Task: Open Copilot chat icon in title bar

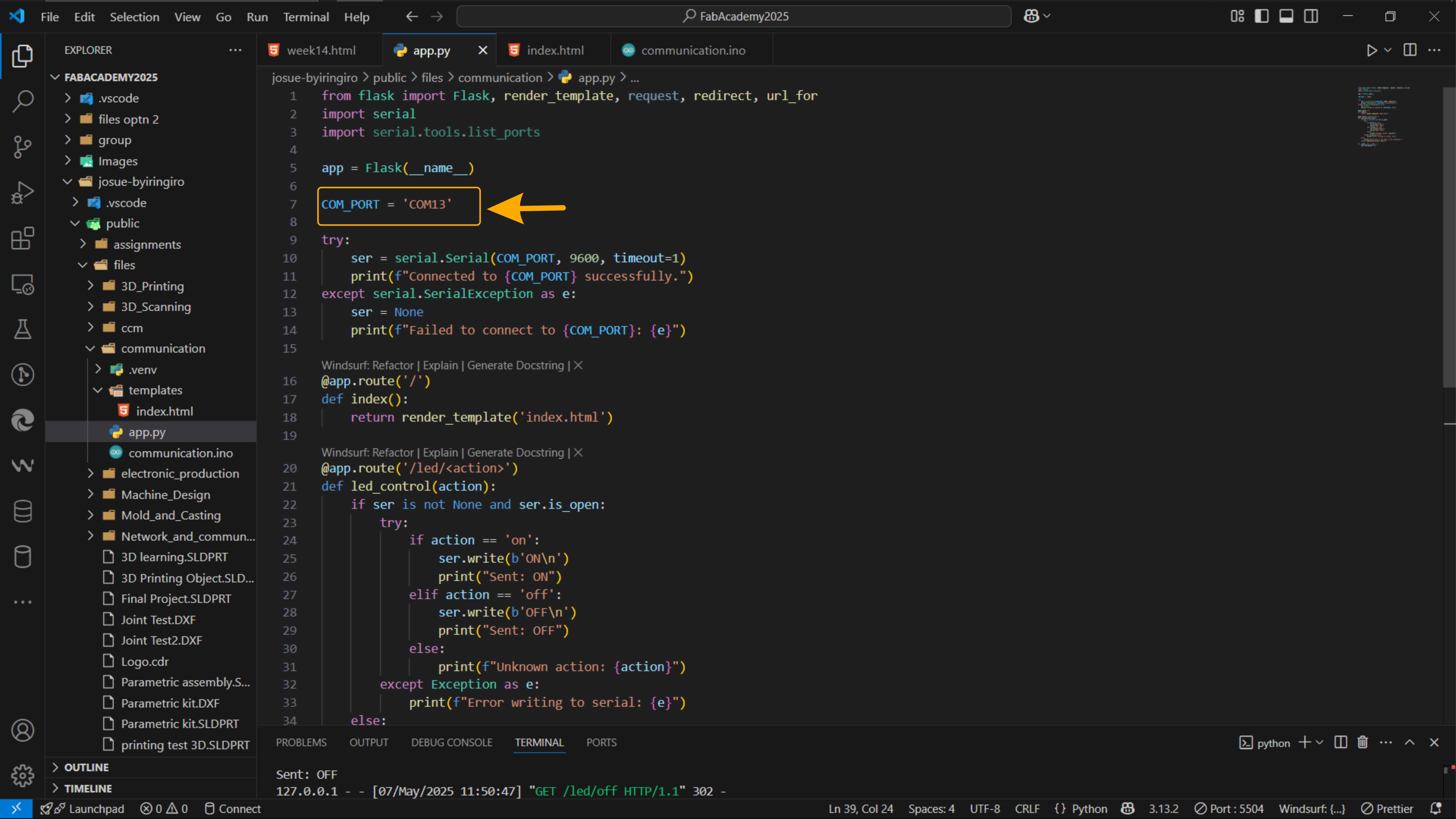Action: 1032,16
